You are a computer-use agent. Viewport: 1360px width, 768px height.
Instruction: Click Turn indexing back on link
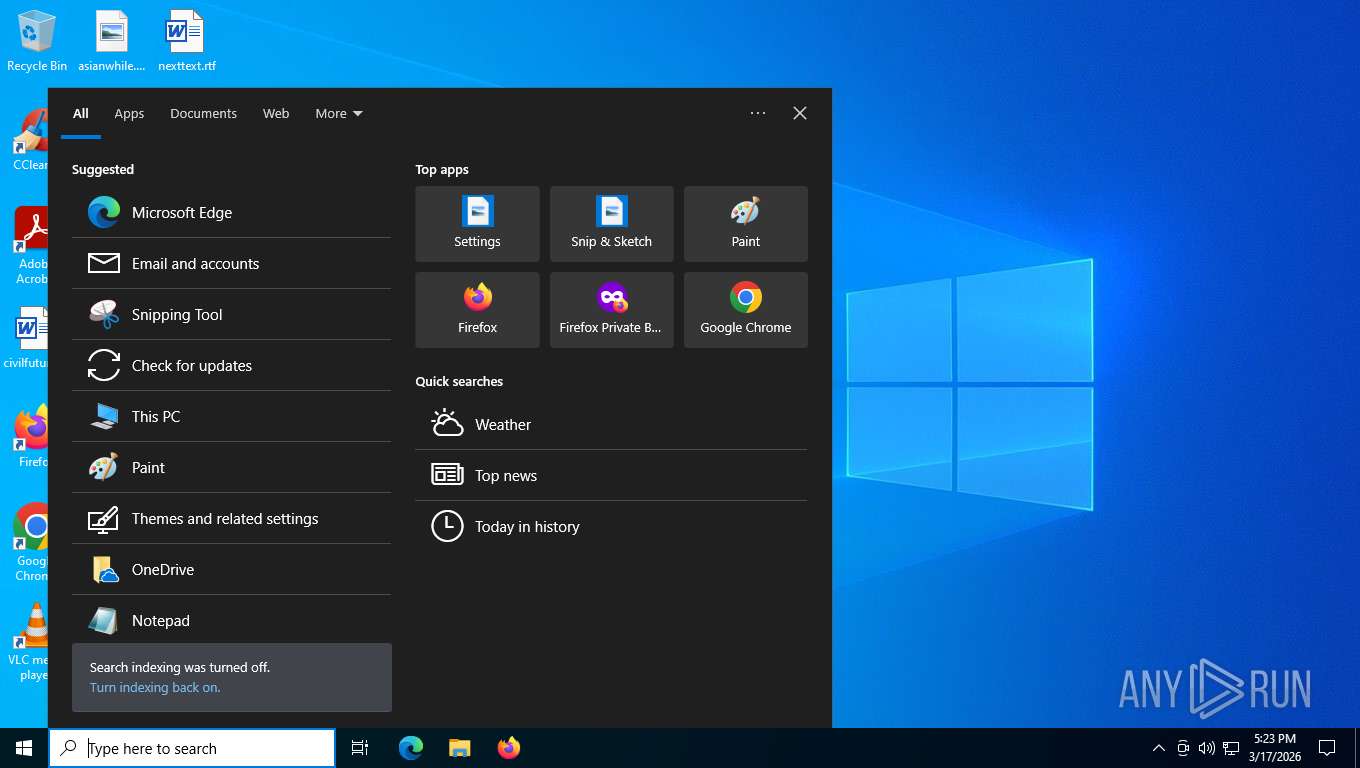tap(155, 687)
